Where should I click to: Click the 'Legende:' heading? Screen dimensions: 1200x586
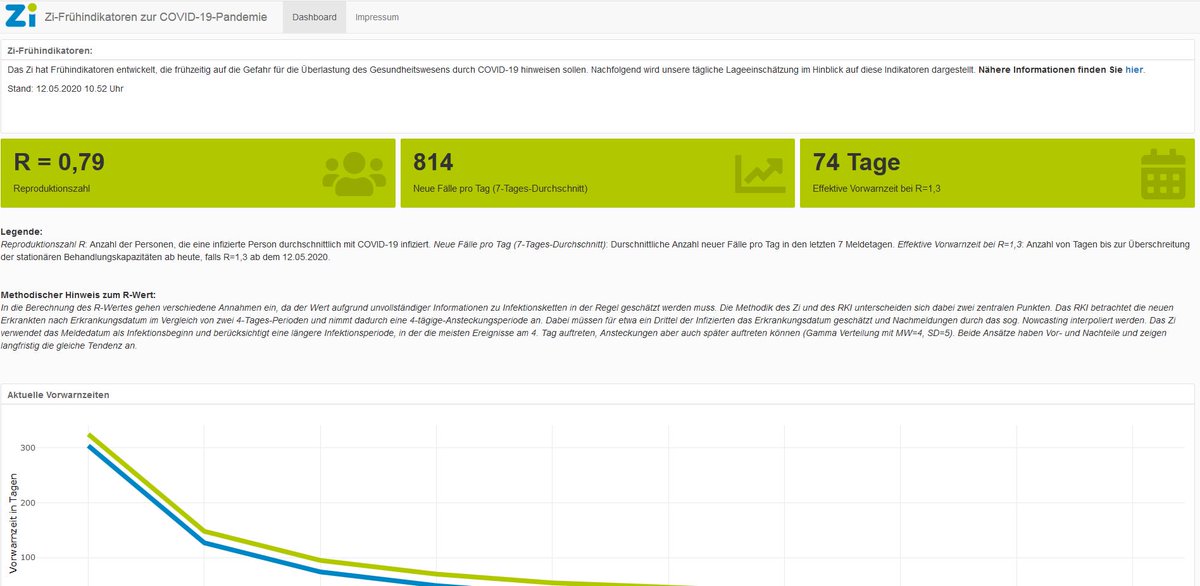coord(22,231)
